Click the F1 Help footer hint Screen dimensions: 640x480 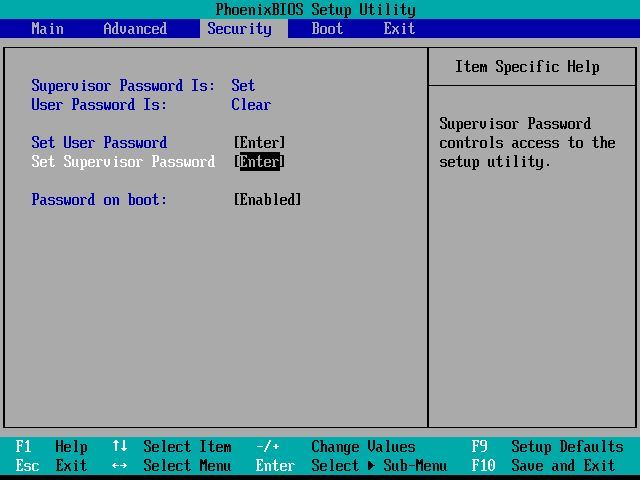pos(51,447)
